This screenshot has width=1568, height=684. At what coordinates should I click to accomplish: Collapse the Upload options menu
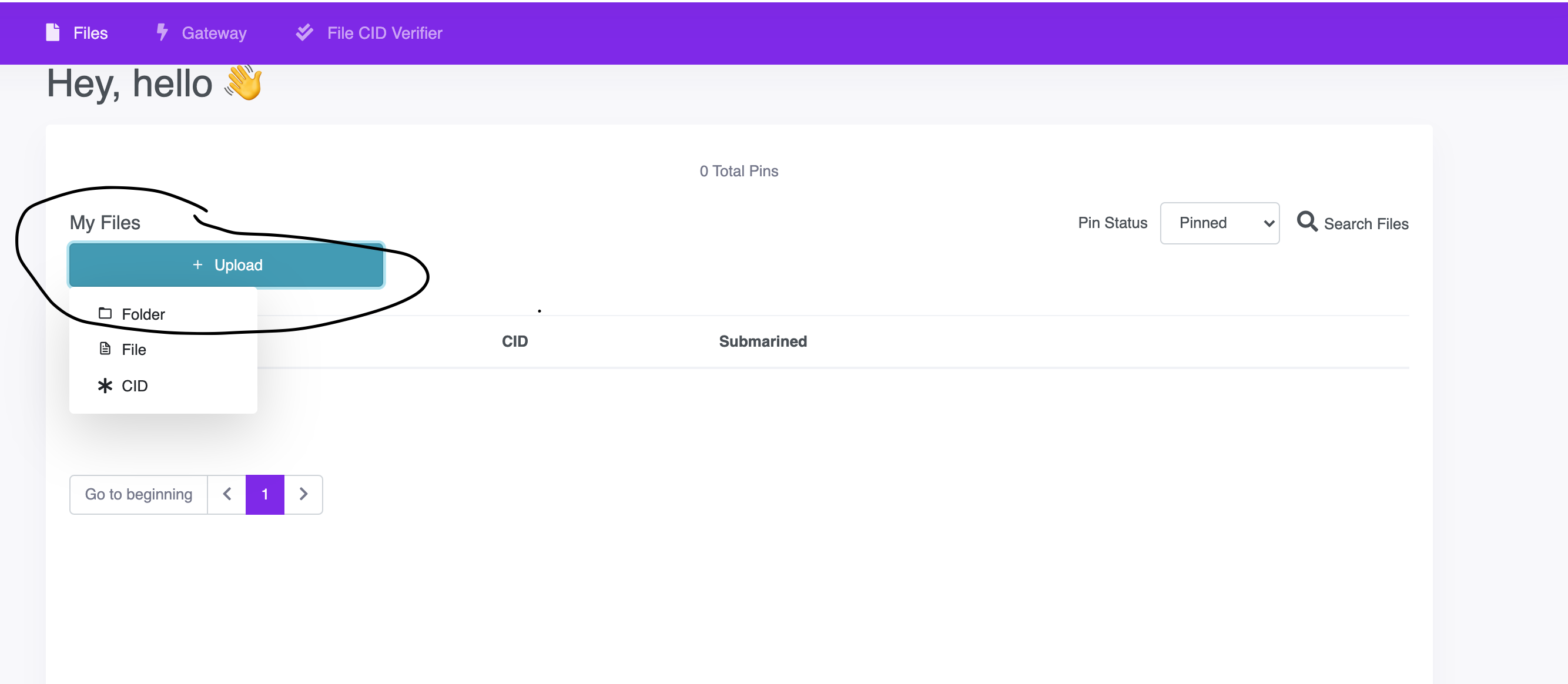(226, 264)
